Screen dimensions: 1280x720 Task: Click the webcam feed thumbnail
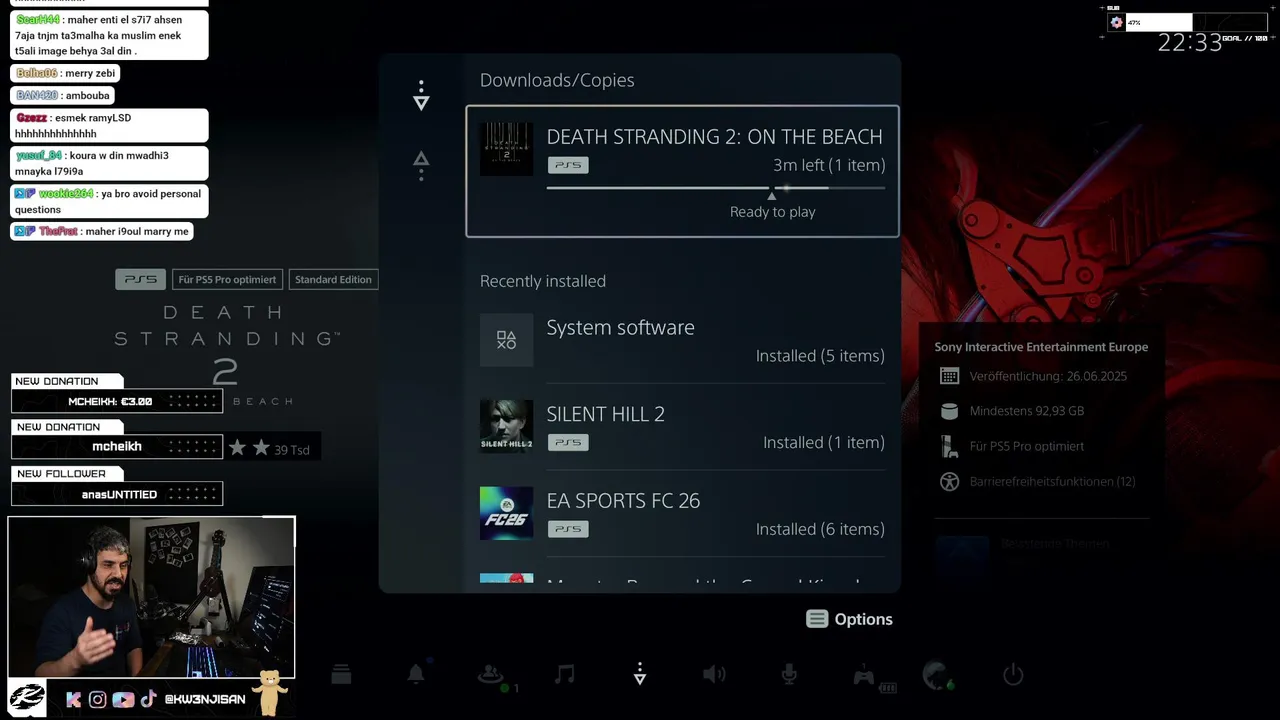152,598
